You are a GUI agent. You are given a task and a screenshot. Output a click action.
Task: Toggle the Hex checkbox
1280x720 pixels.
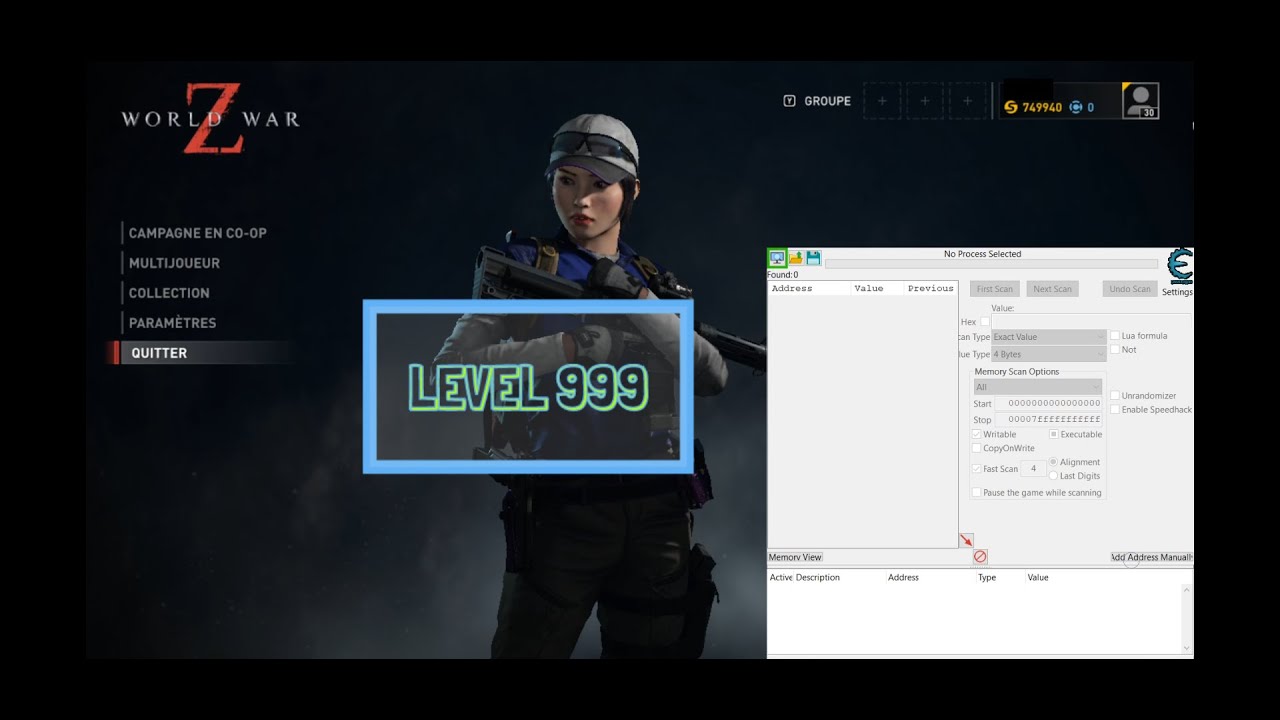coord(985,322)
